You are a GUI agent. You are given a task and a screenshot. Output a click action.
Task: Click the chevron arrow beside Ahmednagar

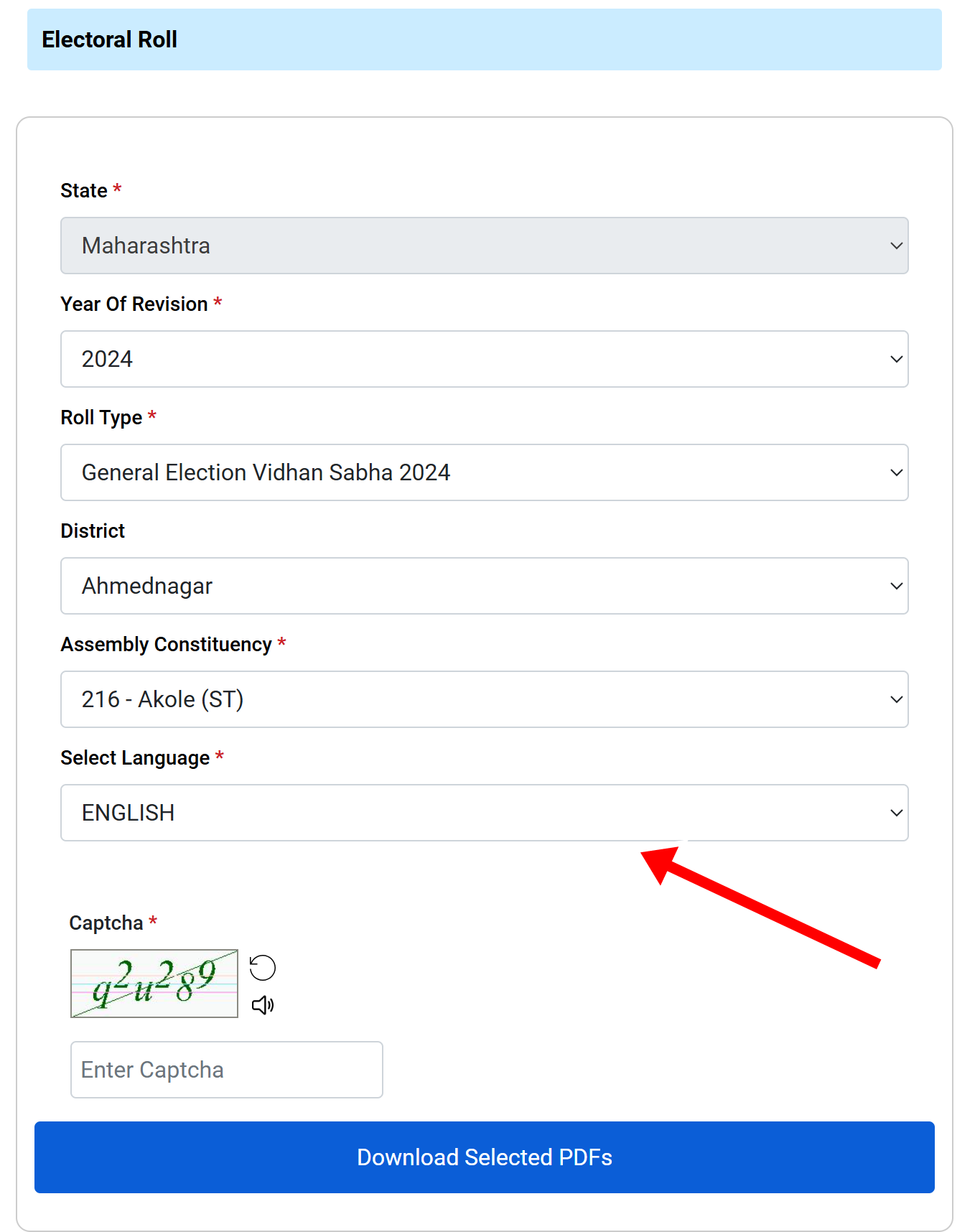[x=896, y=586]
